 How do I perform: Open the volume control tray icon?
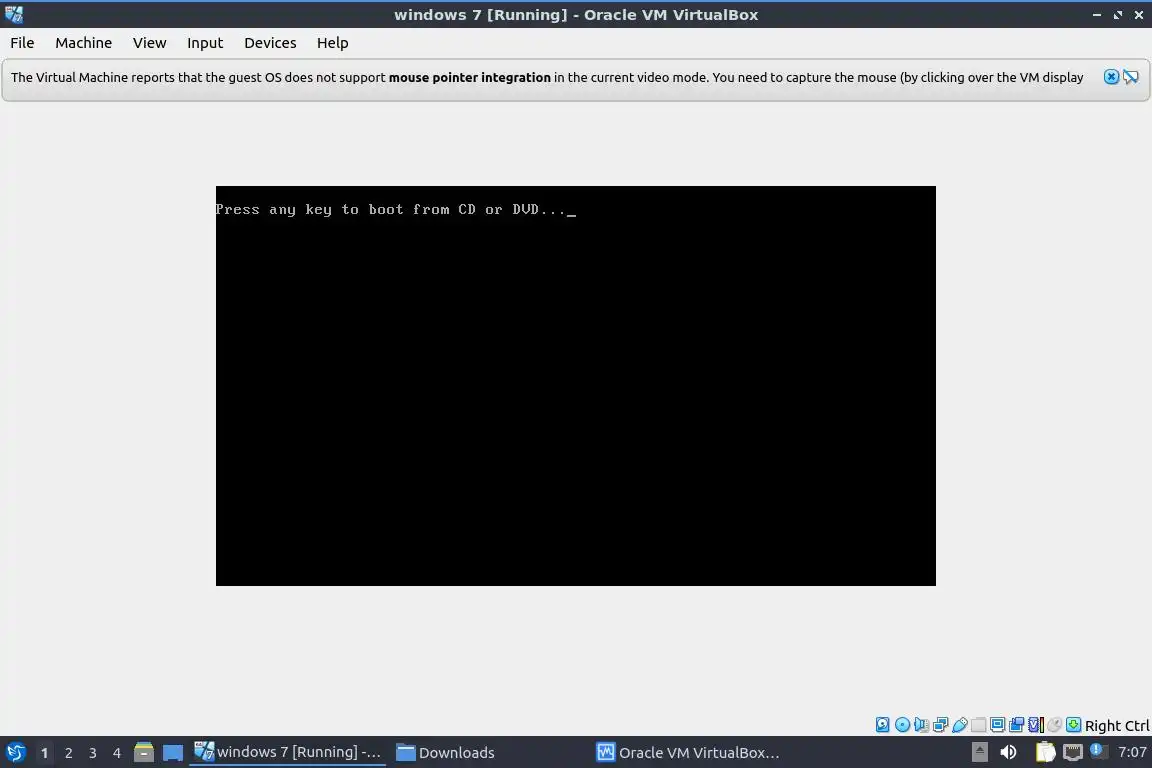pyautogui.click(x=1009, y=752)
